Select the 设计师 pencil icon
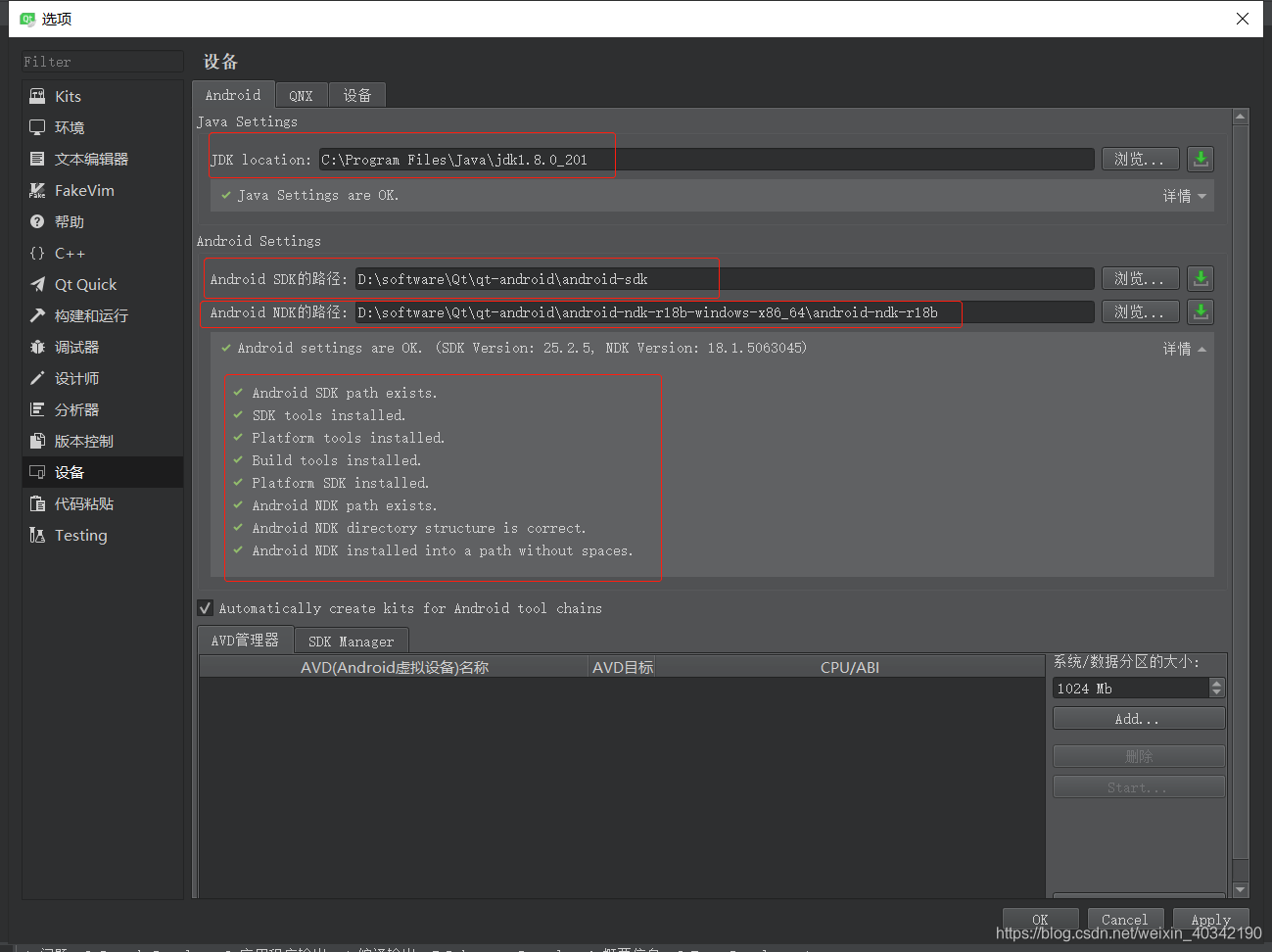 pos(37,378)
